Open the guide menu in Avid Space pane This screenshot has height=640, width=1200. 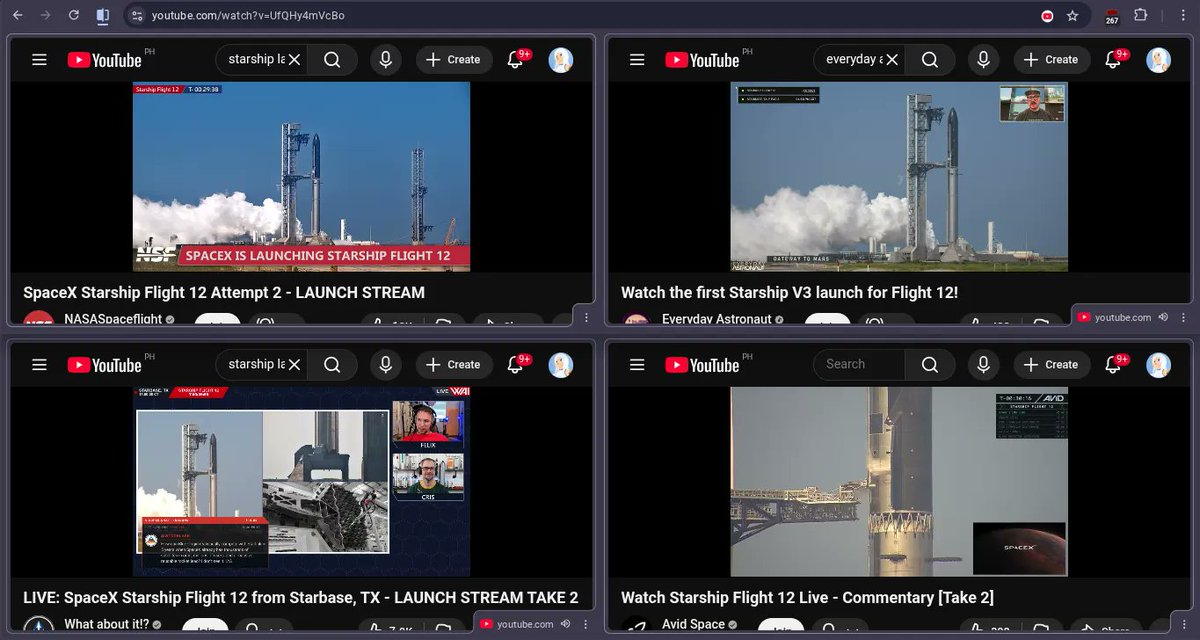637,365
